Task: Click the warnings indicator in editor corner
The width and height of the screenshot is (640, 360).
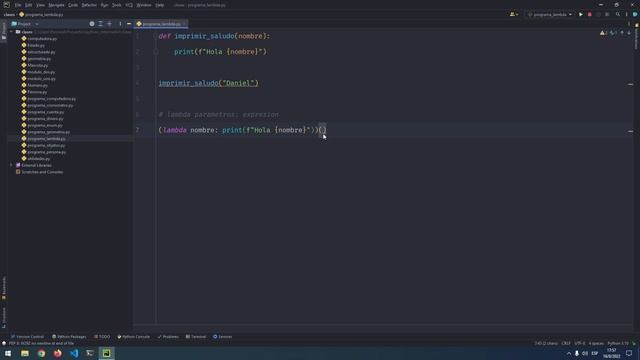Action: [603, 33]
